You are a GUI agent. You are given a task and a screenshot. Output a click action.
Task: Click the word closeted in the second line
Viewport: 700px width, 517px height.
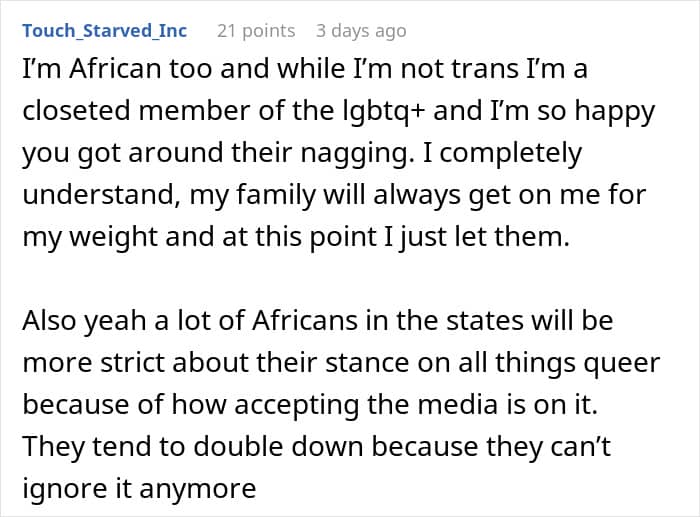click(76, 111)
